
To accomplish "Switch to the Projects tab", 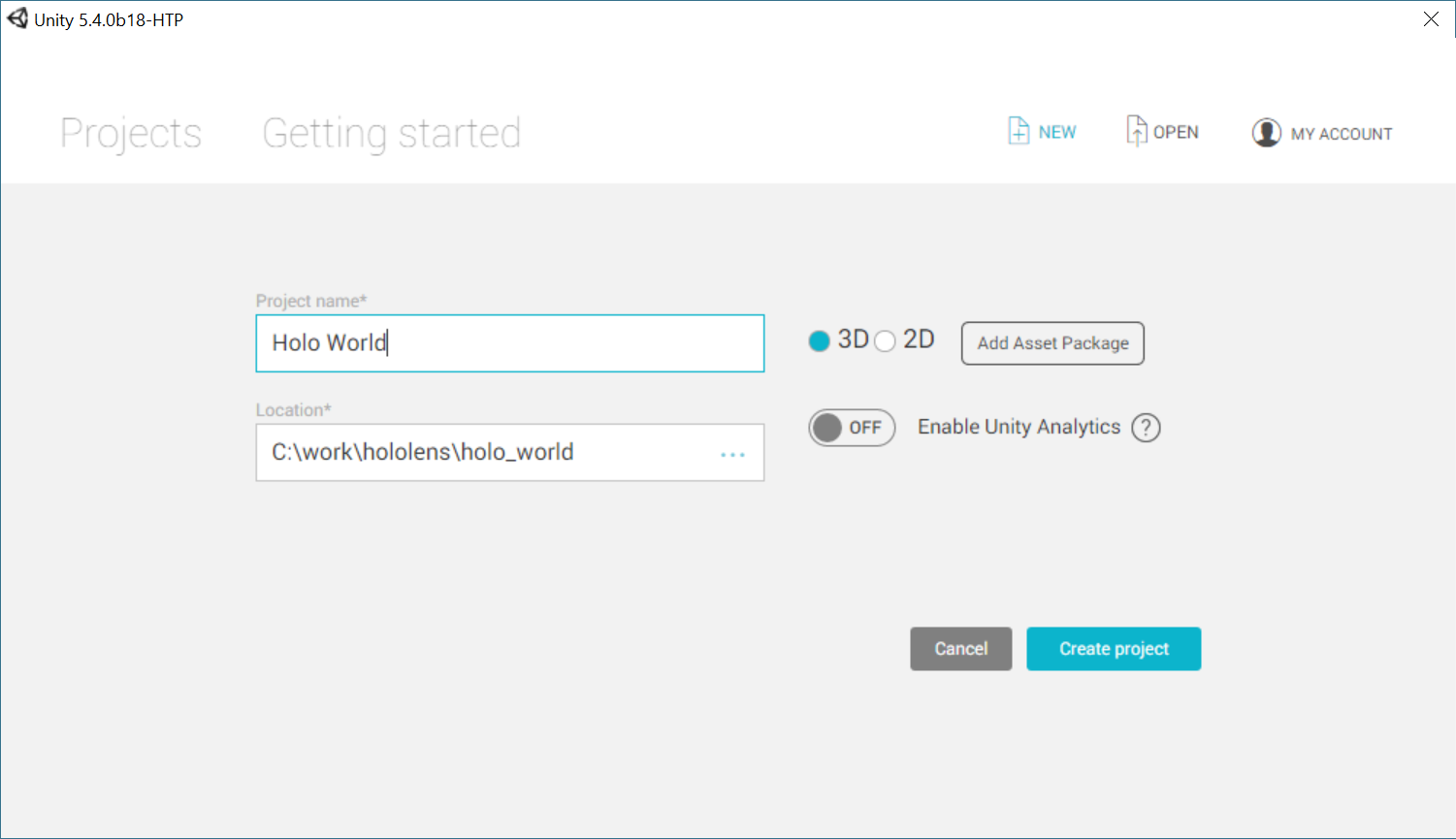I will (x=131, y=133).
